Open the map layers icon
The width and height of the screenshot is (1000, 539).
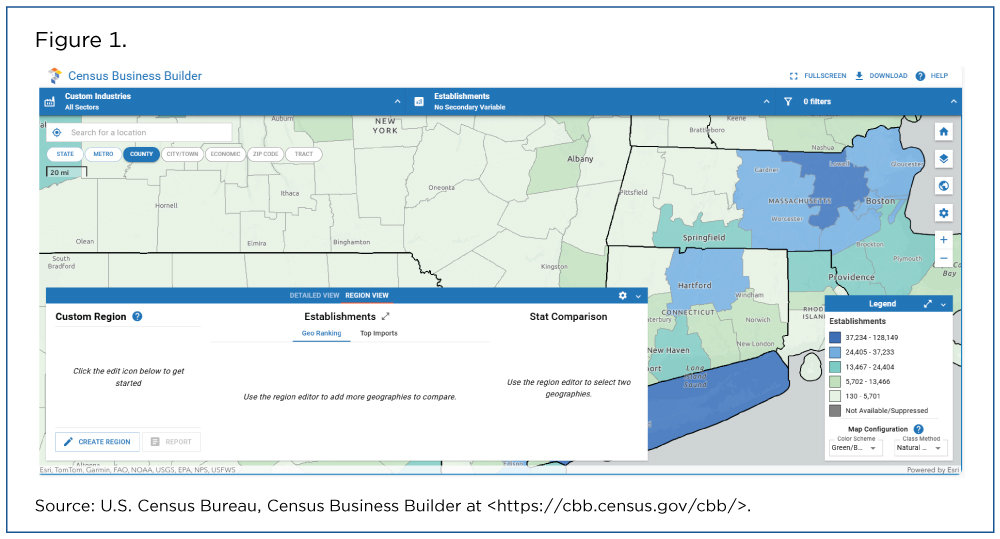(x=943, y=159)
